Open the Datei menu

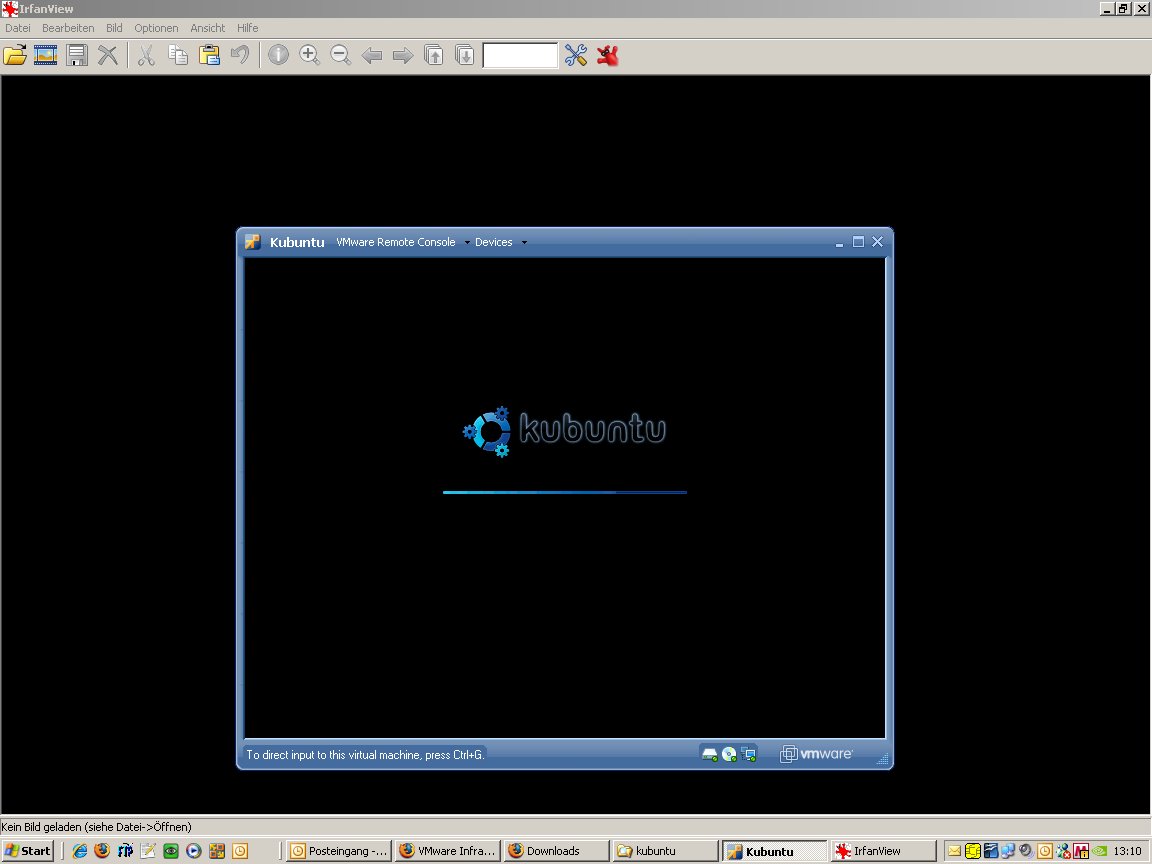(x=18, y=28)
